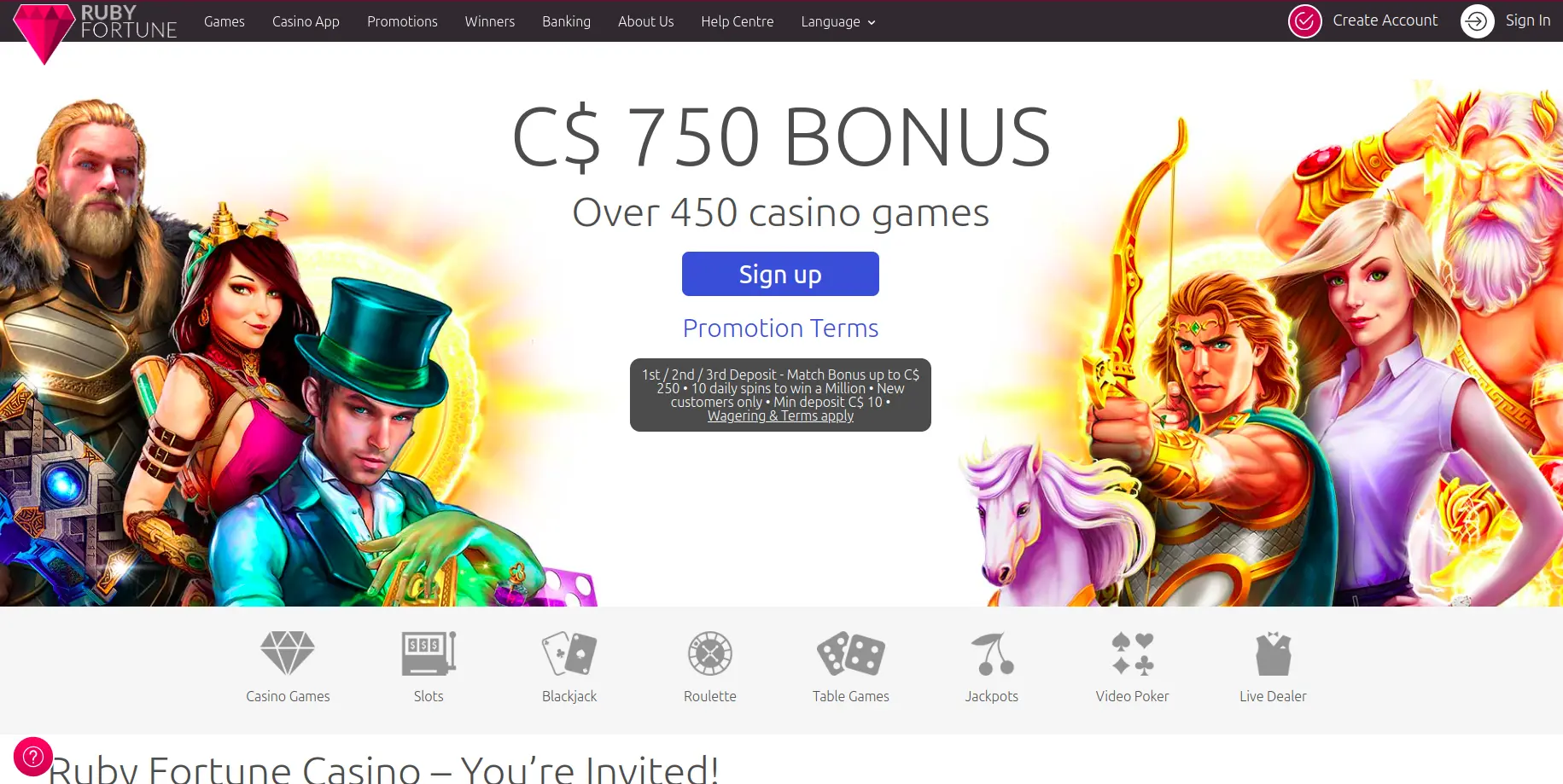Open the Games menu item
This screenshot has width=1563, height=784.
pyautogui.click(x=225, y=21)
